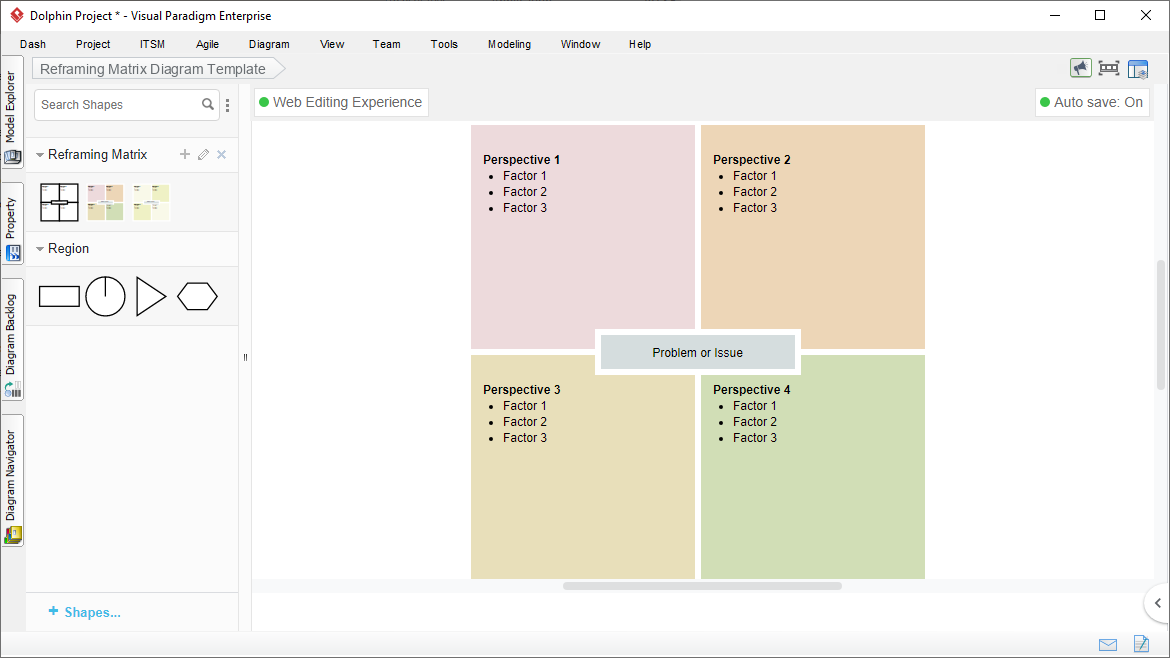Click the Perspective 1 heading text
Viewport: 1170px width, 658px height.
pos(521,160)
